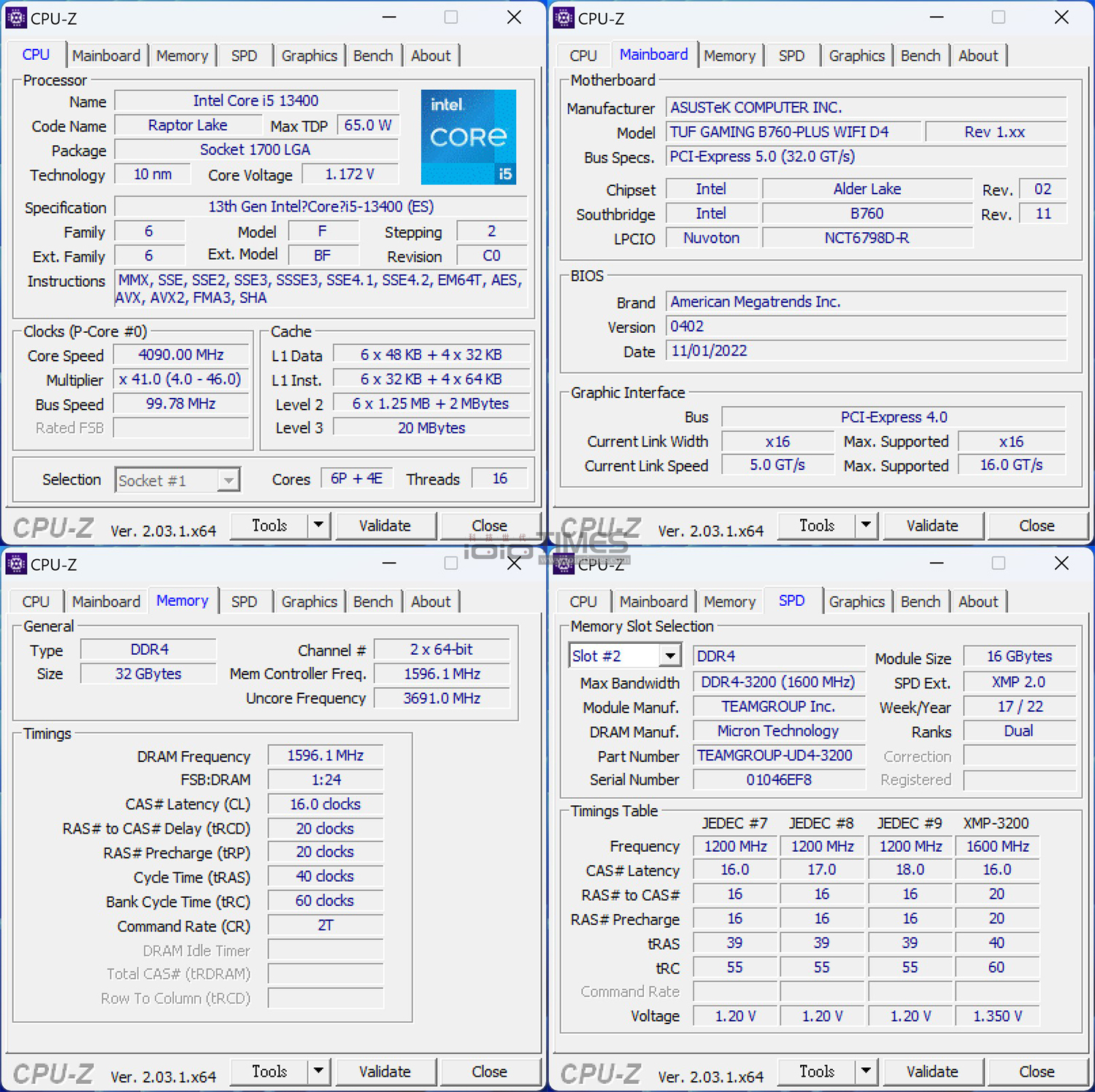Minimize the SPD tab window
The image size is (1095, 1092).
pyautogui.click(x=937, y=564)
